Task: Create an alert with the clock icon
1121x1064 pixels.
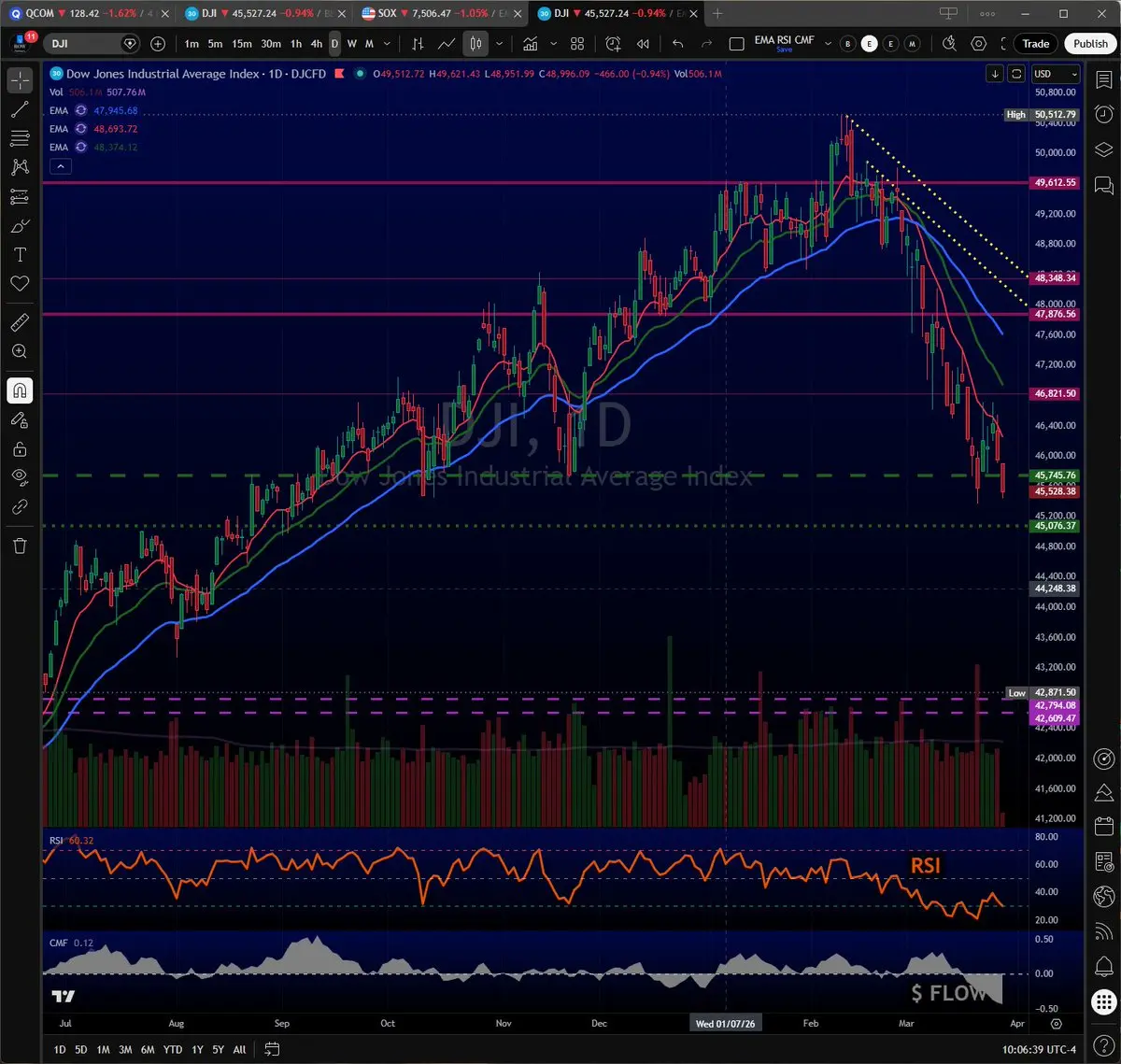Action: coord(613,44)
